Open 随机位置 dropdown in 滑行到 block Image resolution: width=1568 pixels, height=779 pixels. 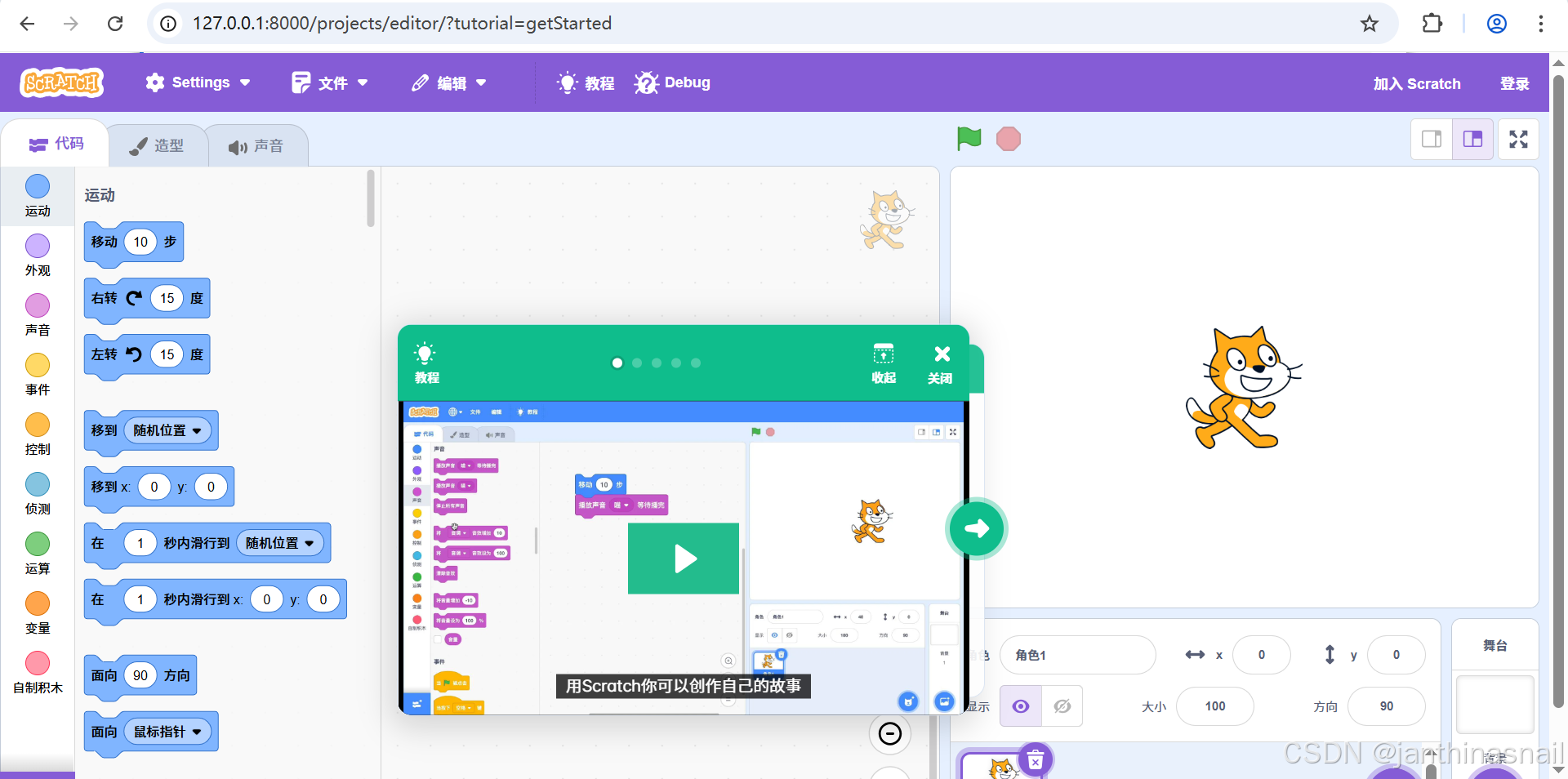tap(280, 543)
